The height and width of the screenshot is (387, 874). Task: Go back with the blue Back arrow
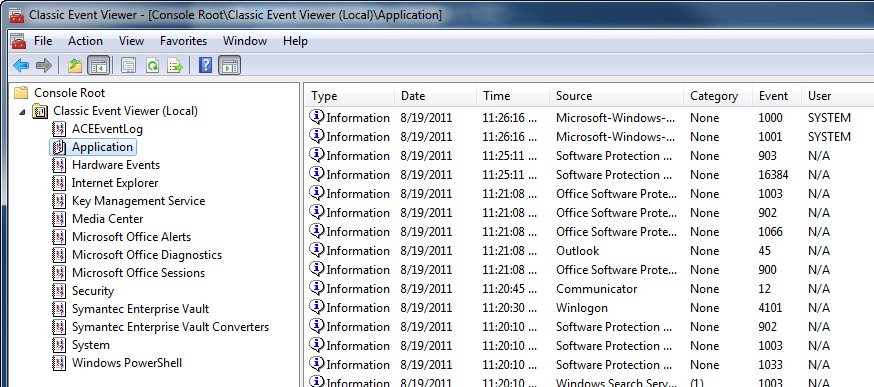21,66
